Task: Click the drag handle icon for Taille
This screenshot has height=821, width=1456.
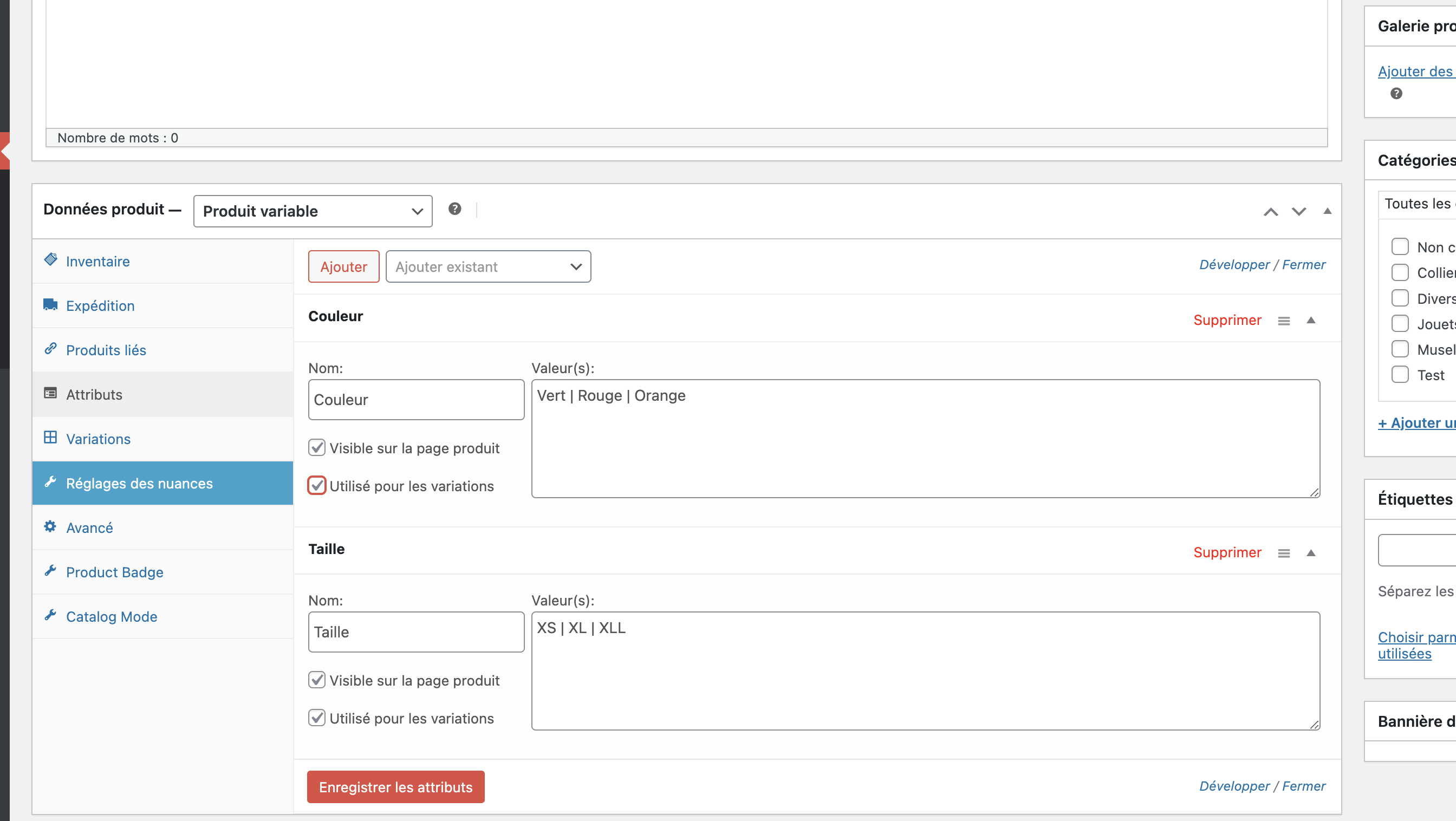Action: (1284, 552)
